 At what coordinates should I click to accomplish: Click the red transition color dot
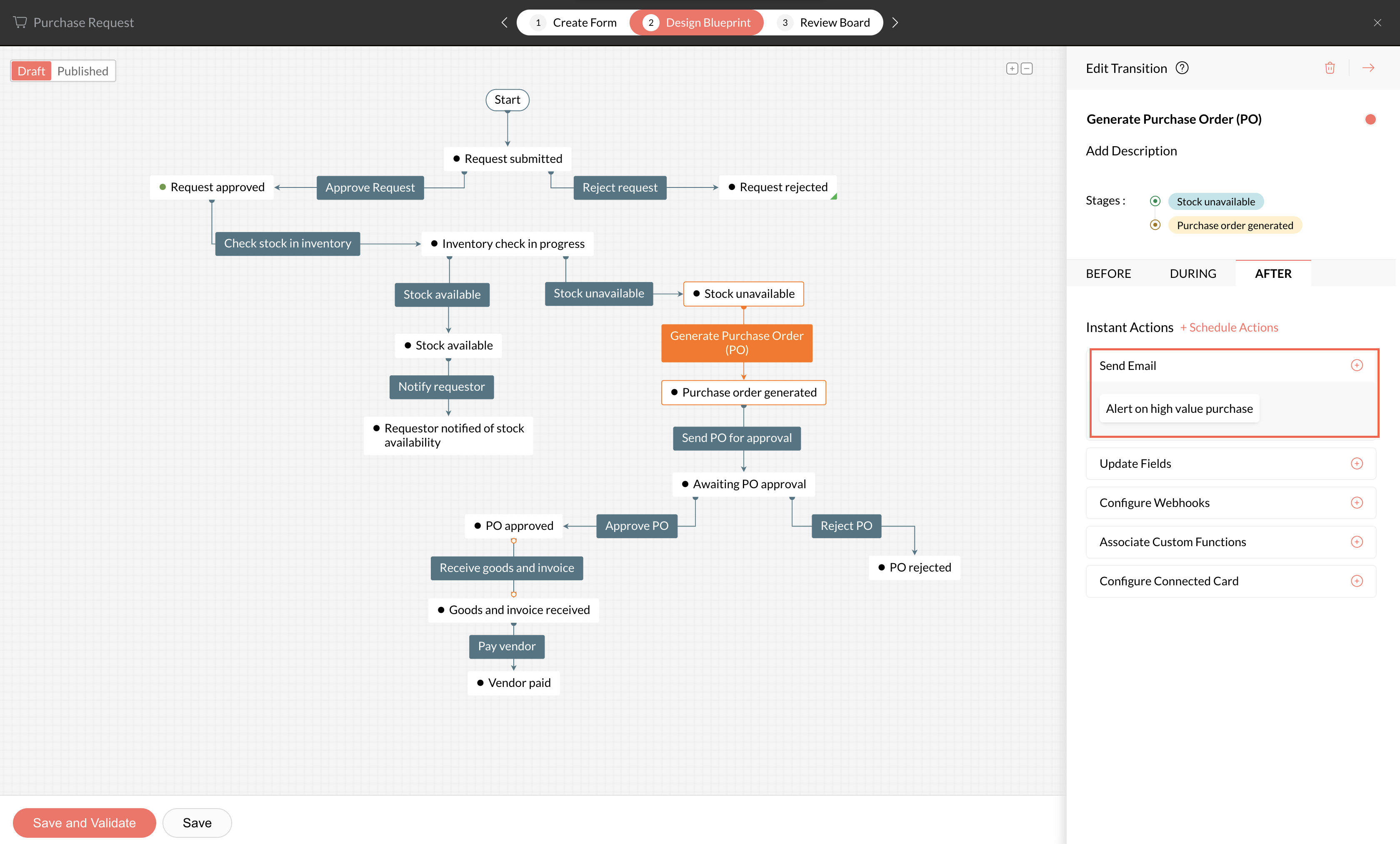pyautogui.click(x=1370, y=119)
